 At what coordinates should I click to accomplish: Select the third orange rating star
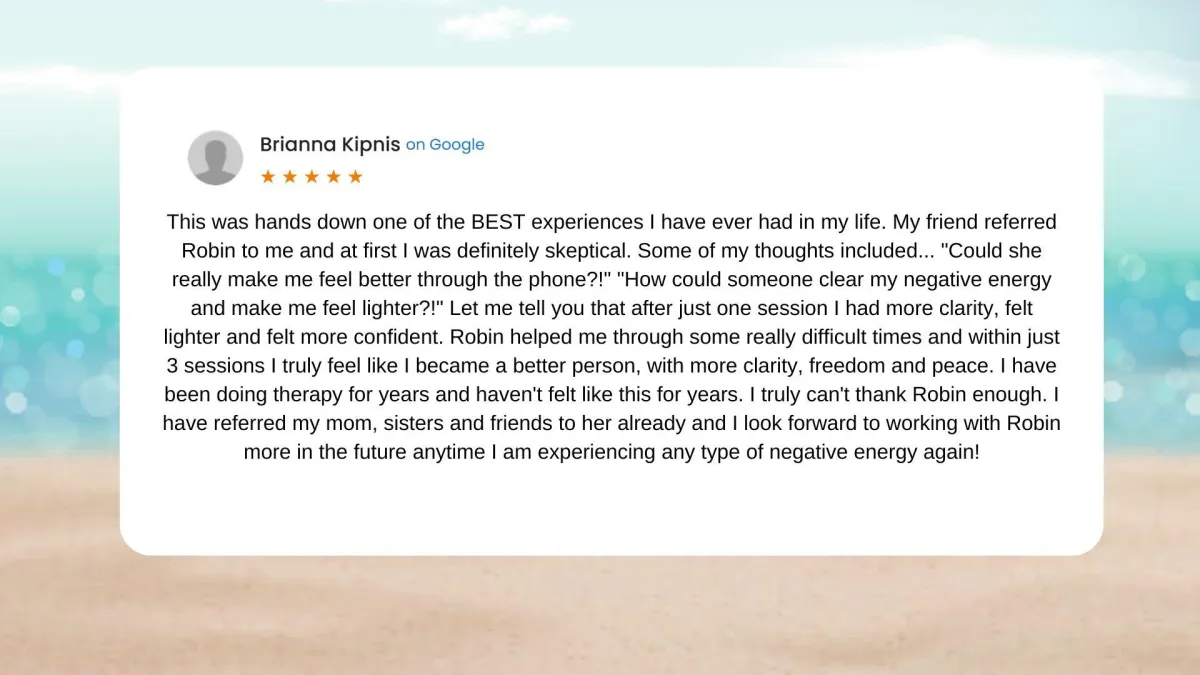tap(312, 177)
